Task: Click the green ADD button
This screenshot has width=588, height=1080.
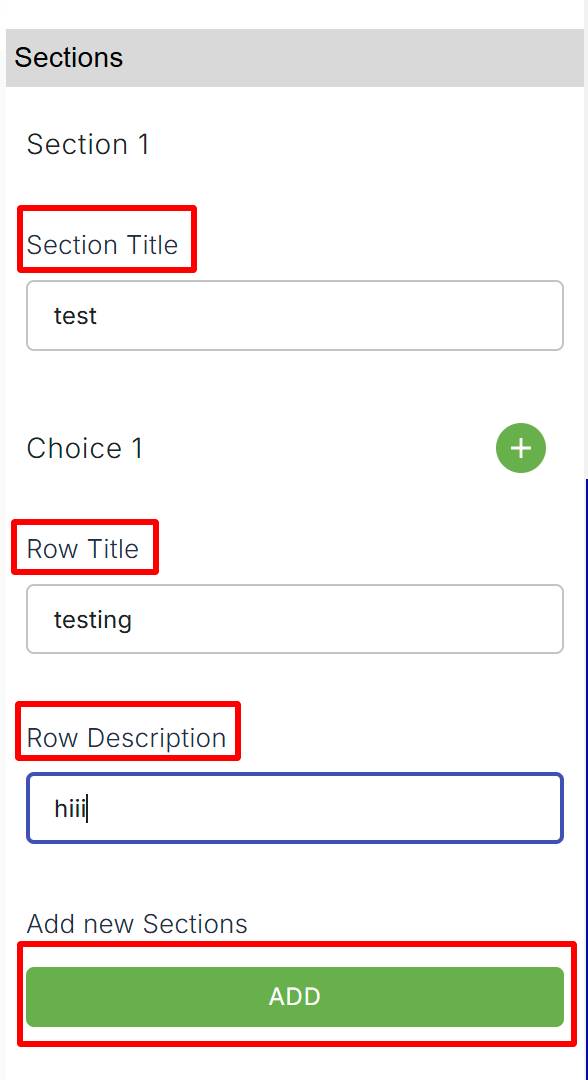Action: pos(295,997)
